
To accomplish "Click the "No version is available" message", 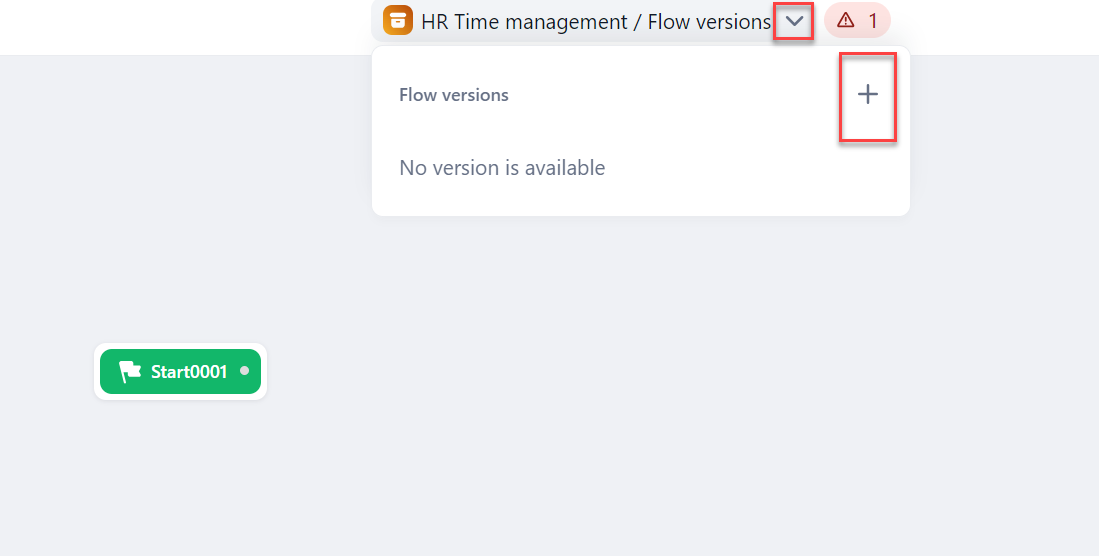I will tap(502, 168).
